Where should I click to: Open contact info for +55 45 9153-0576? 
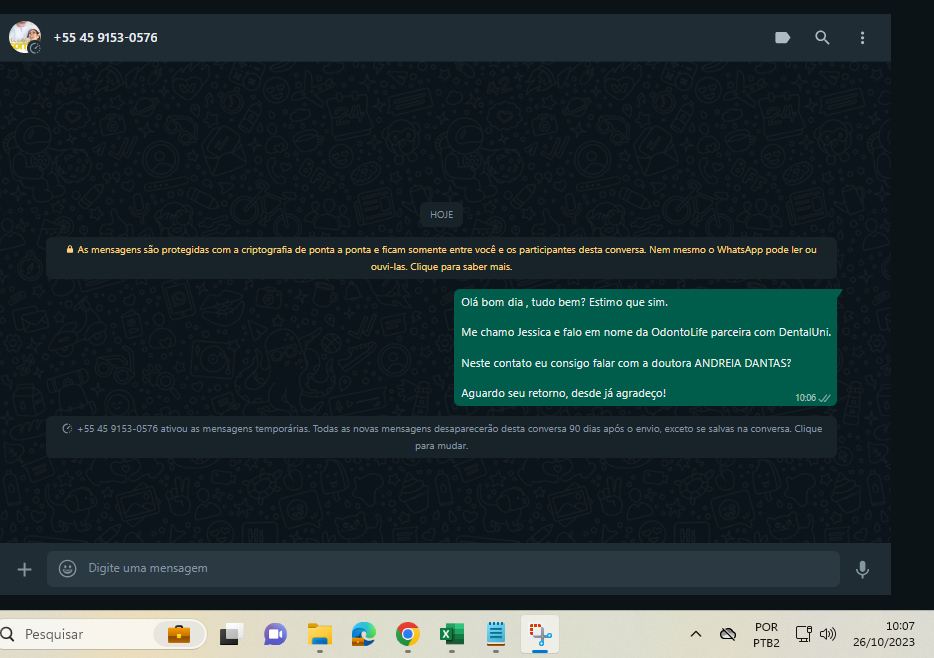[105, 38]
